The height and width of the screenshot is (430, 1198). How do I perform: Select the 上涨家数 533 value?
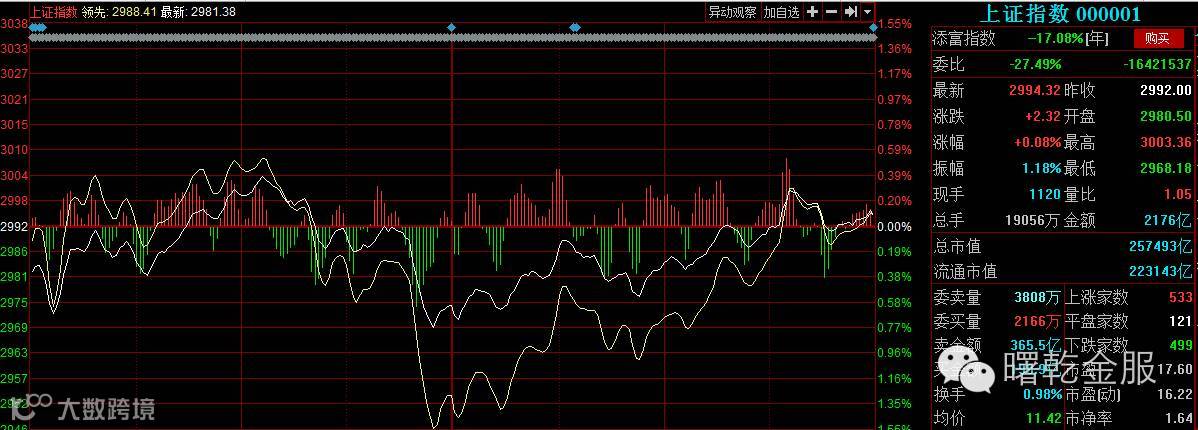[1180, 297]
